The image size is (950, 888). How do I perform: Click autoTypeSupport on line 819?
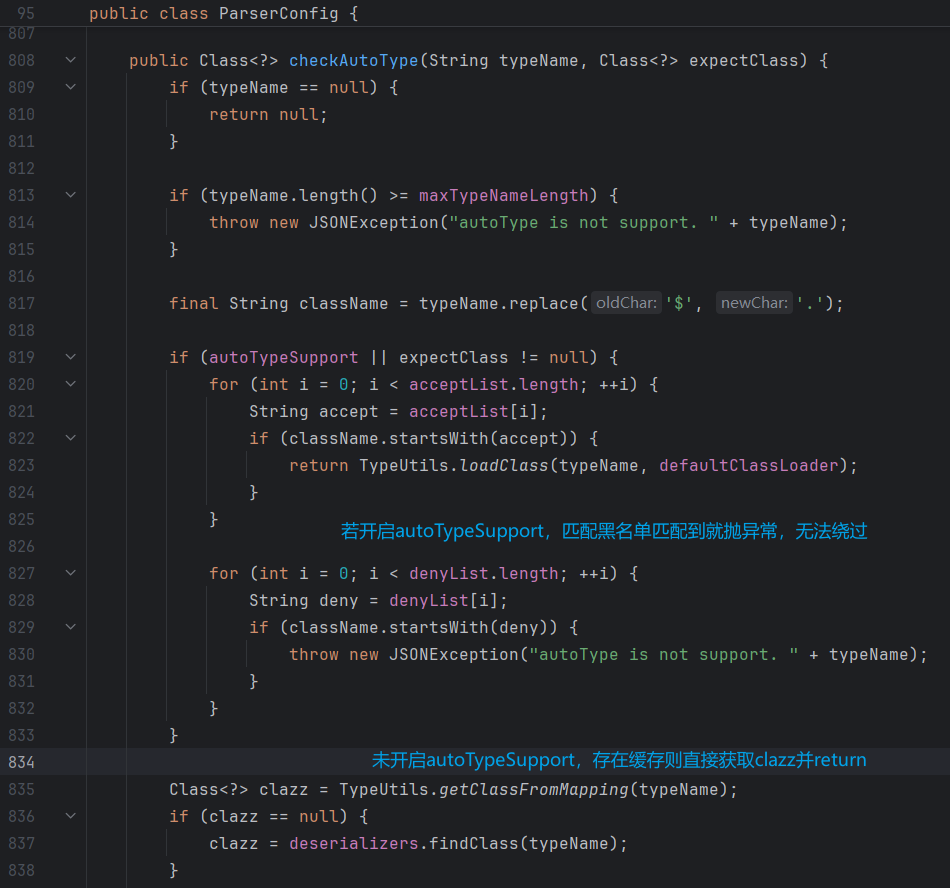click(284, 357)
